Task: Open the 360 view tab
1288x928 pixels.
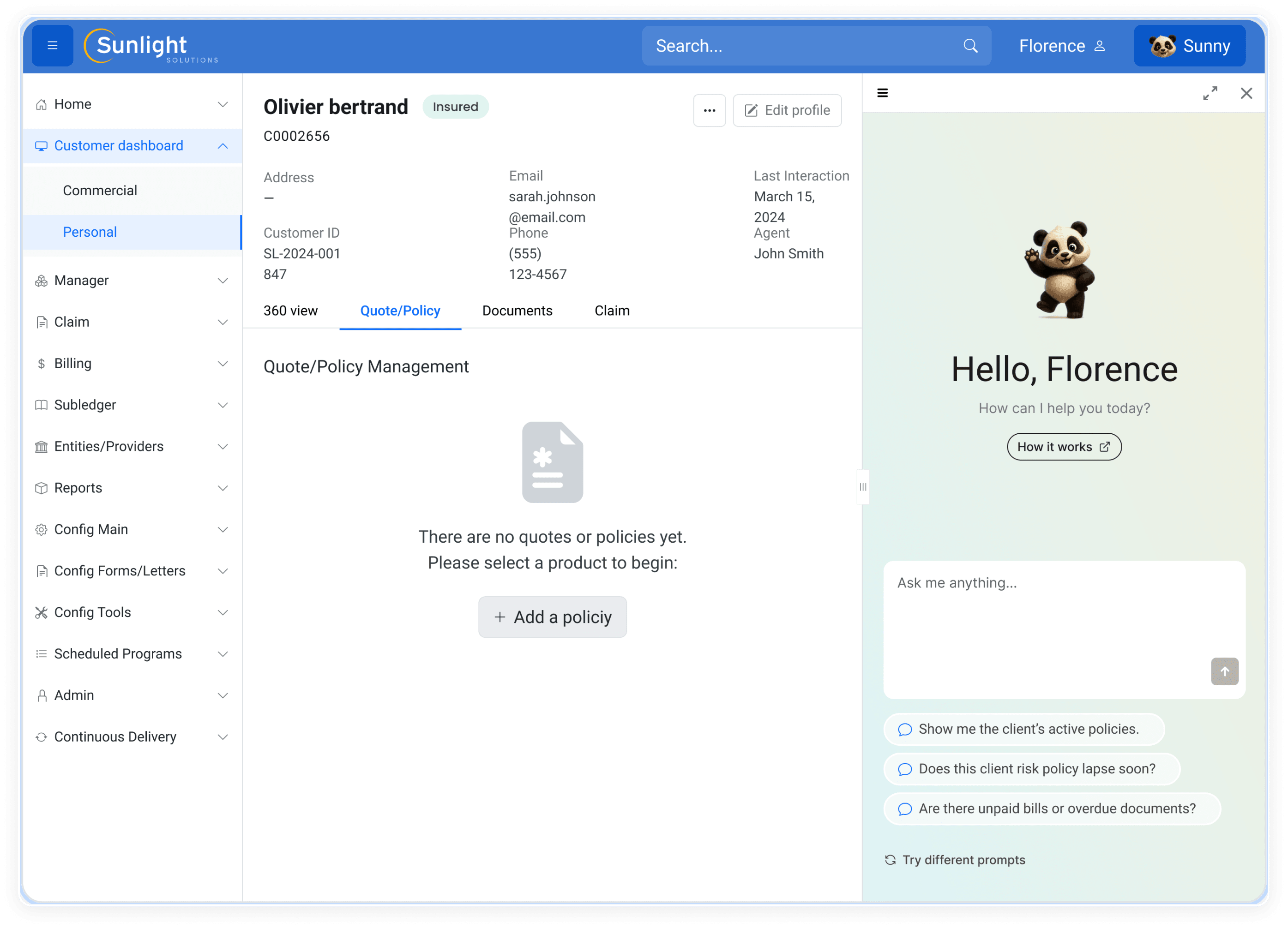Action: coord(290,311)
